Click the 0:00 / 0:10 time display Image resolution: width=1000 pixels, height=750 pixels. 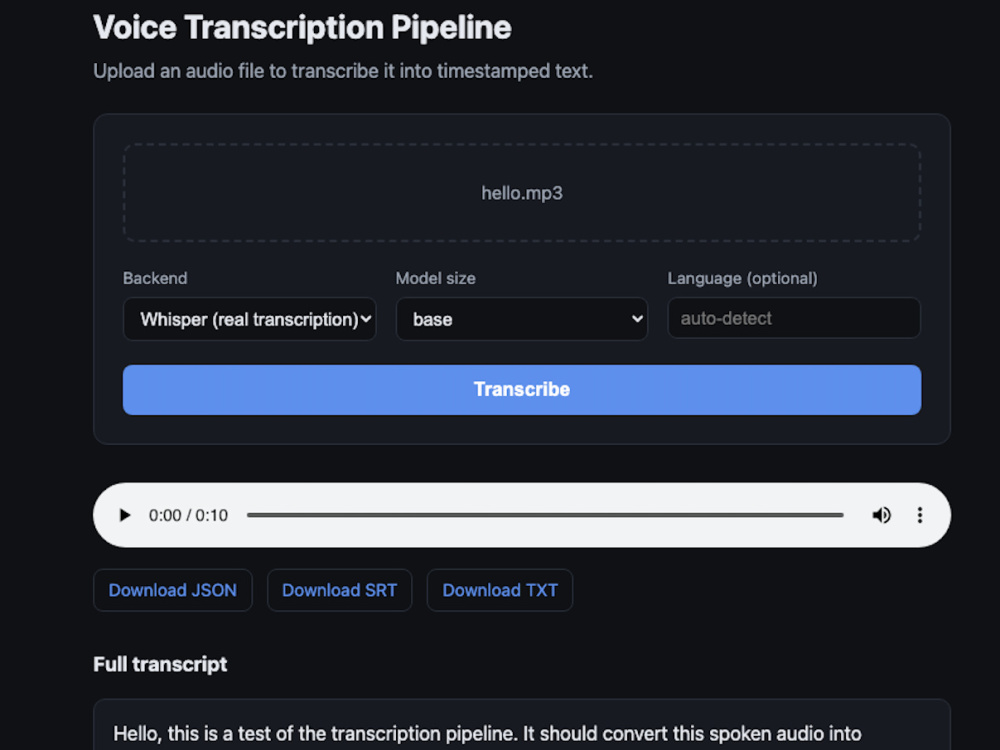(188, 515)
